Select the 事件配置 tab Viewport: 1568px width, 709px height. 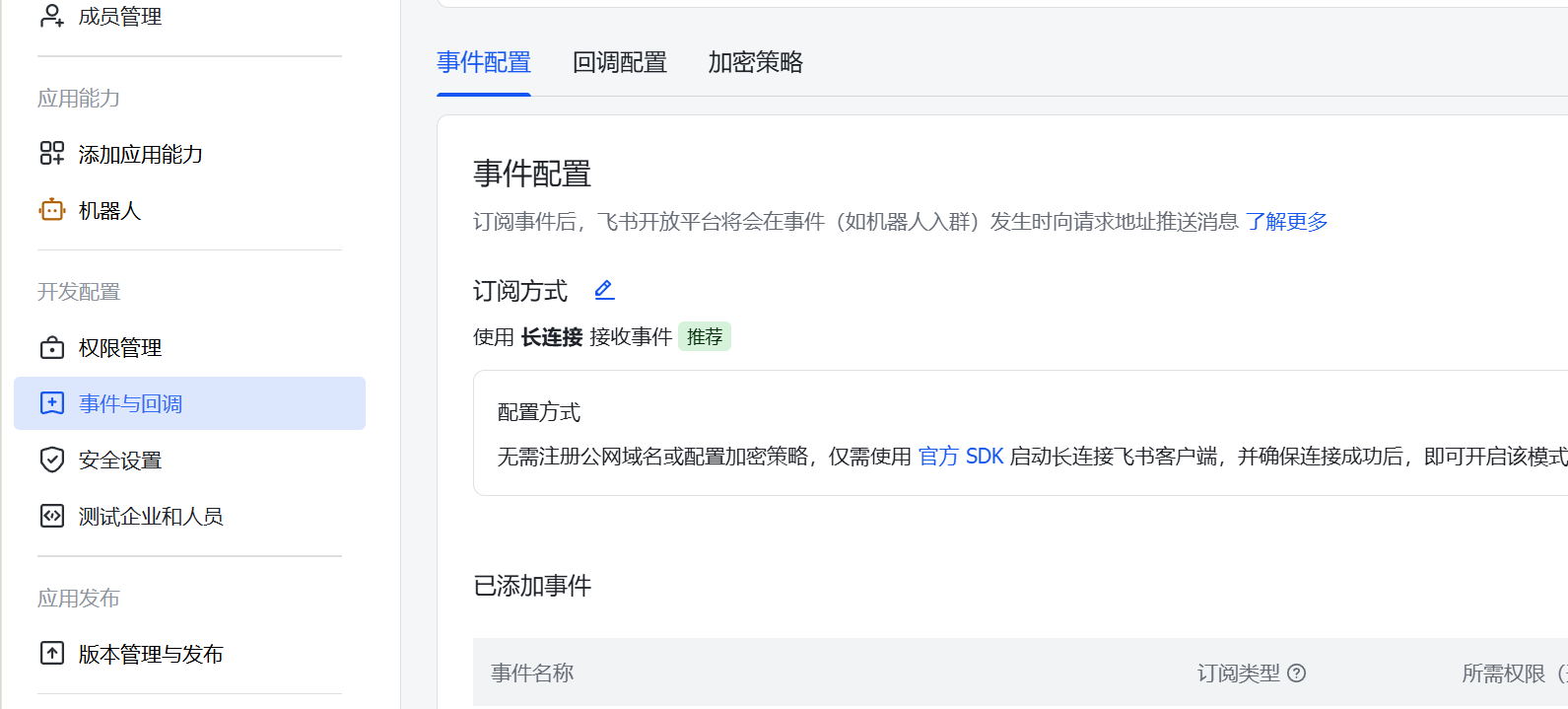click(x=483, y=62)
